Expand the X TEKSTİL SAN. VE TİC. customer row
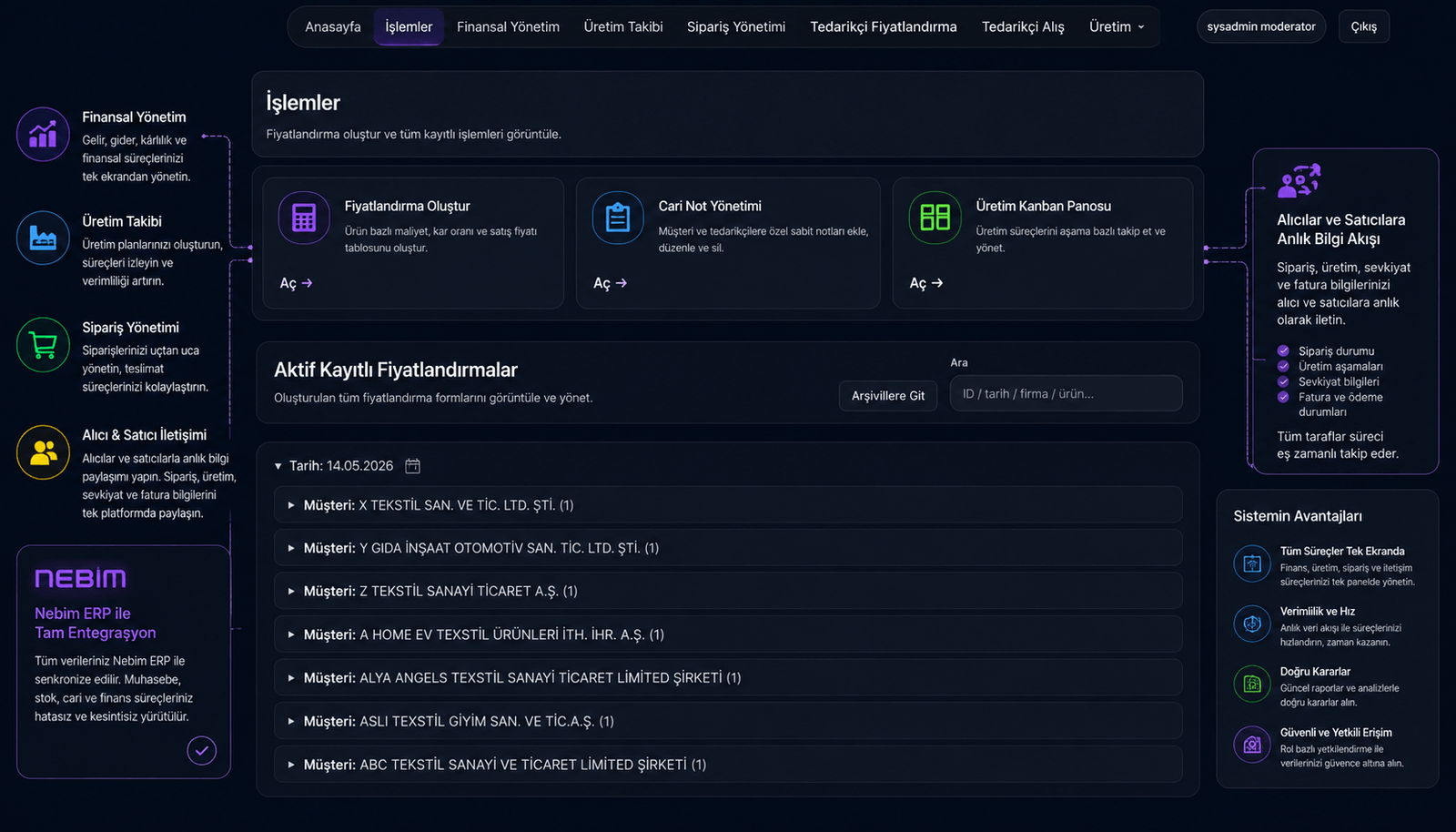This screenshot has width=1456, height=832. click(728, 505)
